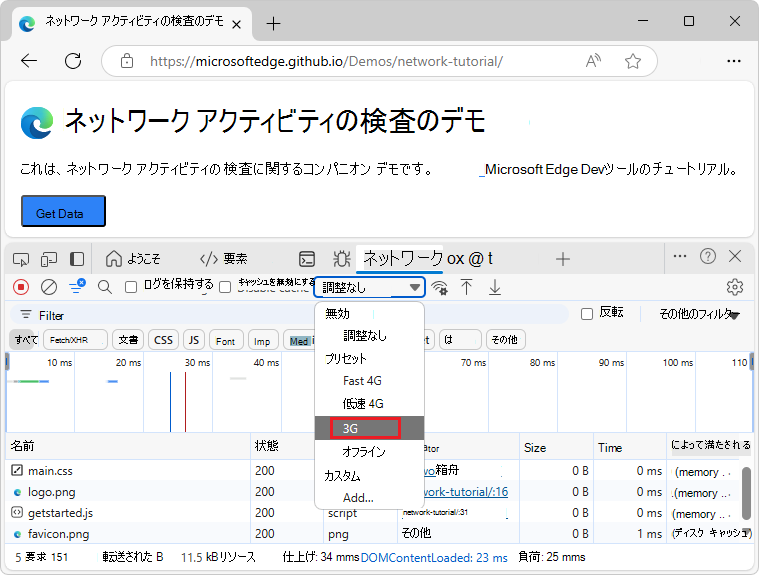Select 低速 4G preset
759x575 pixels.
[369, 404]
